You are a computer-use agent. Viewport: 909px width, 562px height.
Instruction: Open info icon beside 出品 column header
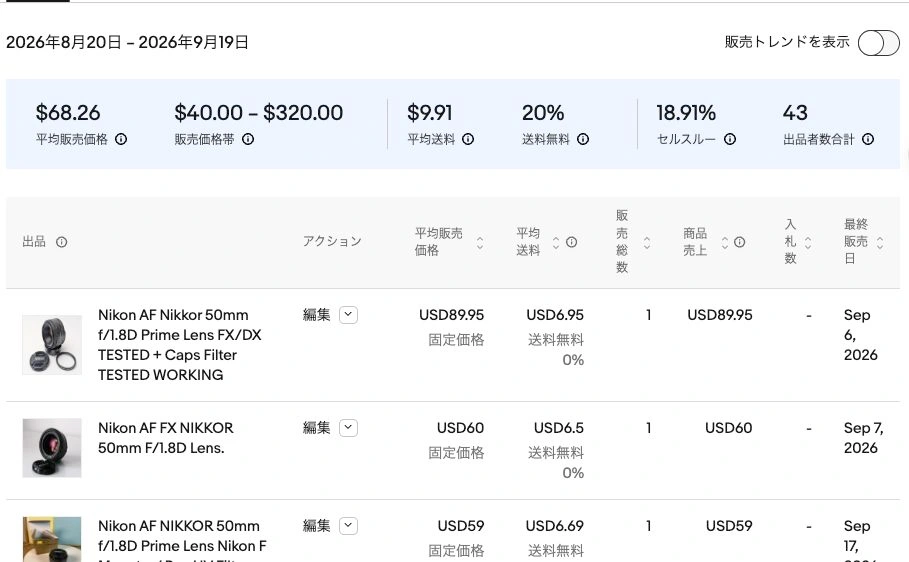coord(61,242)
